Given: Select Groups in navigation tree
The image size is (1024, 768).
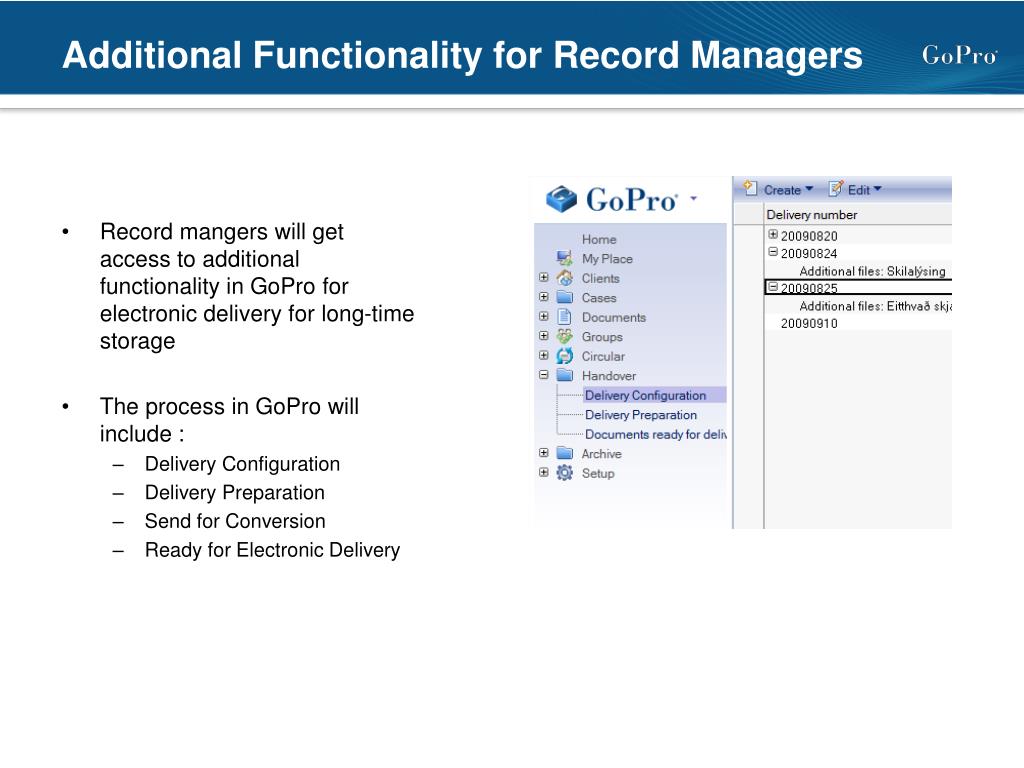Looking at the screenshot, I should pos(601,337).
